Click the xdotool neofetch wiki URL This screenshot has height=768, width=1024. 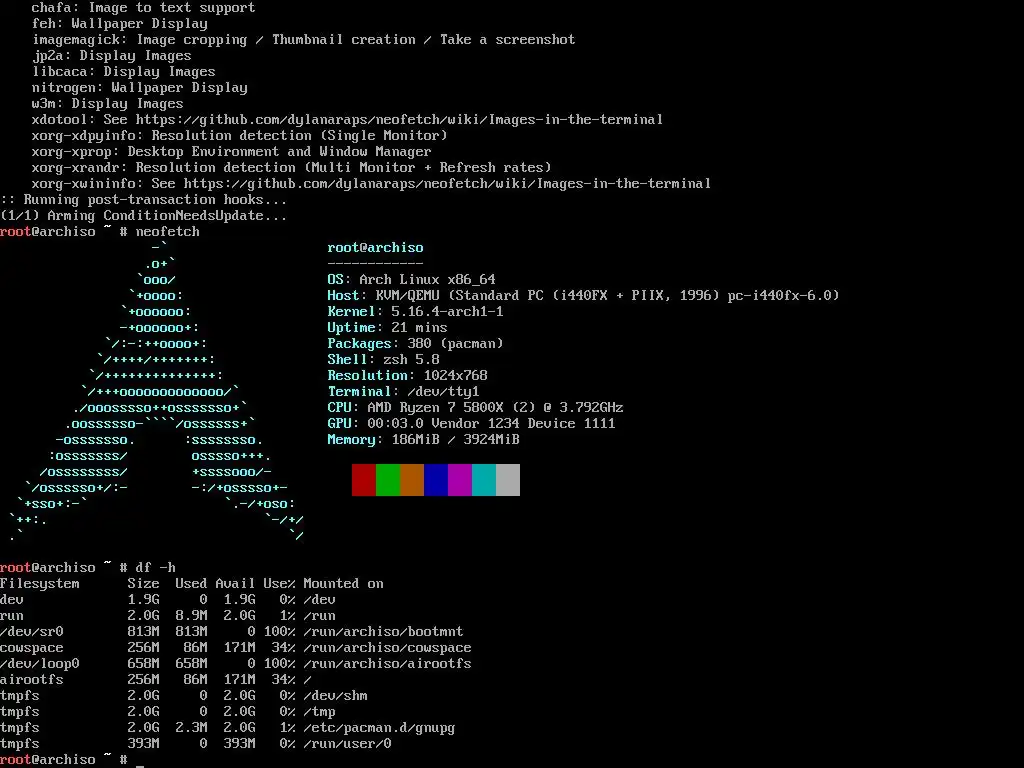click(399, 120)
